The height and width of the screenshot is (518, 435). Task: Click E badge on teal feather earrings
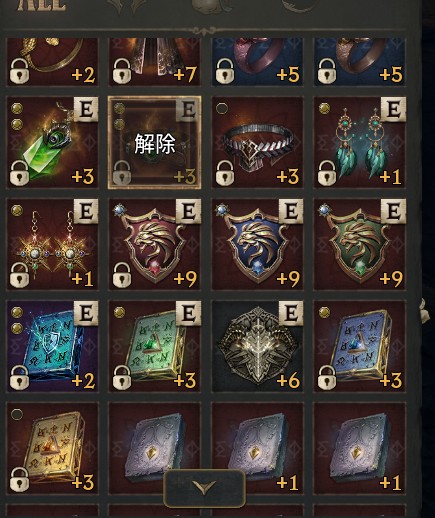(394, 109)
